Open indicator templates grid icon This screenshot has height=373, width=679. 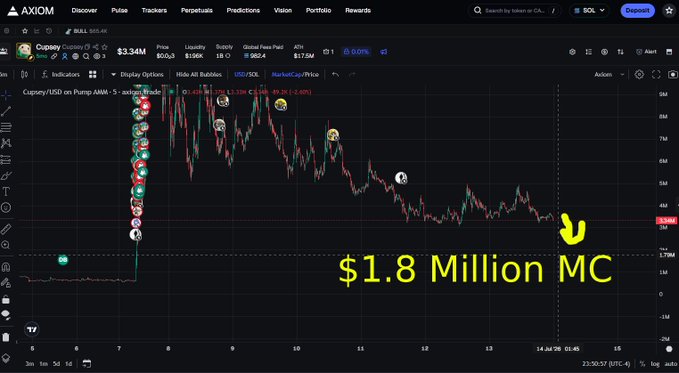[93, 75]
